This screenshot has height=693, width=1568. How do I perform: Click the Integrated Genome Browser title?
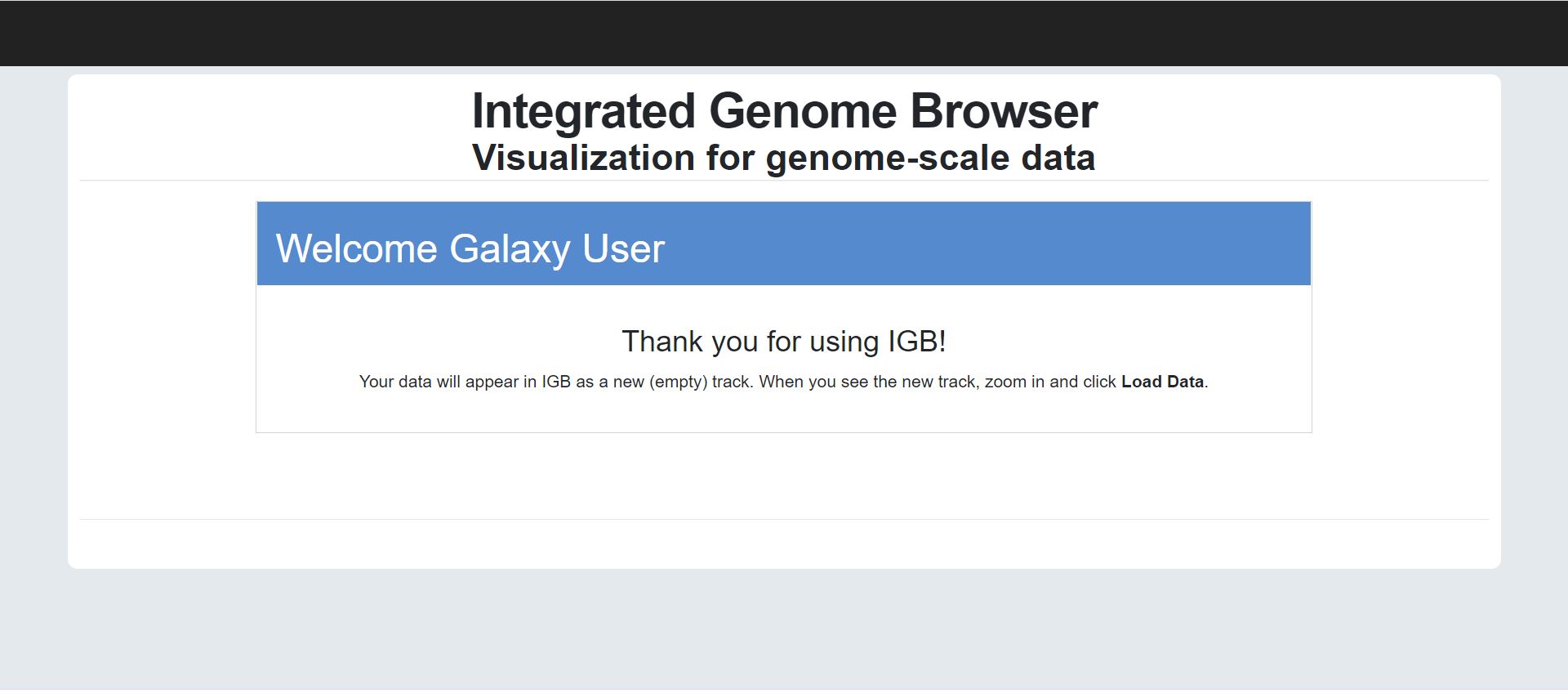[x=784, y=111]
